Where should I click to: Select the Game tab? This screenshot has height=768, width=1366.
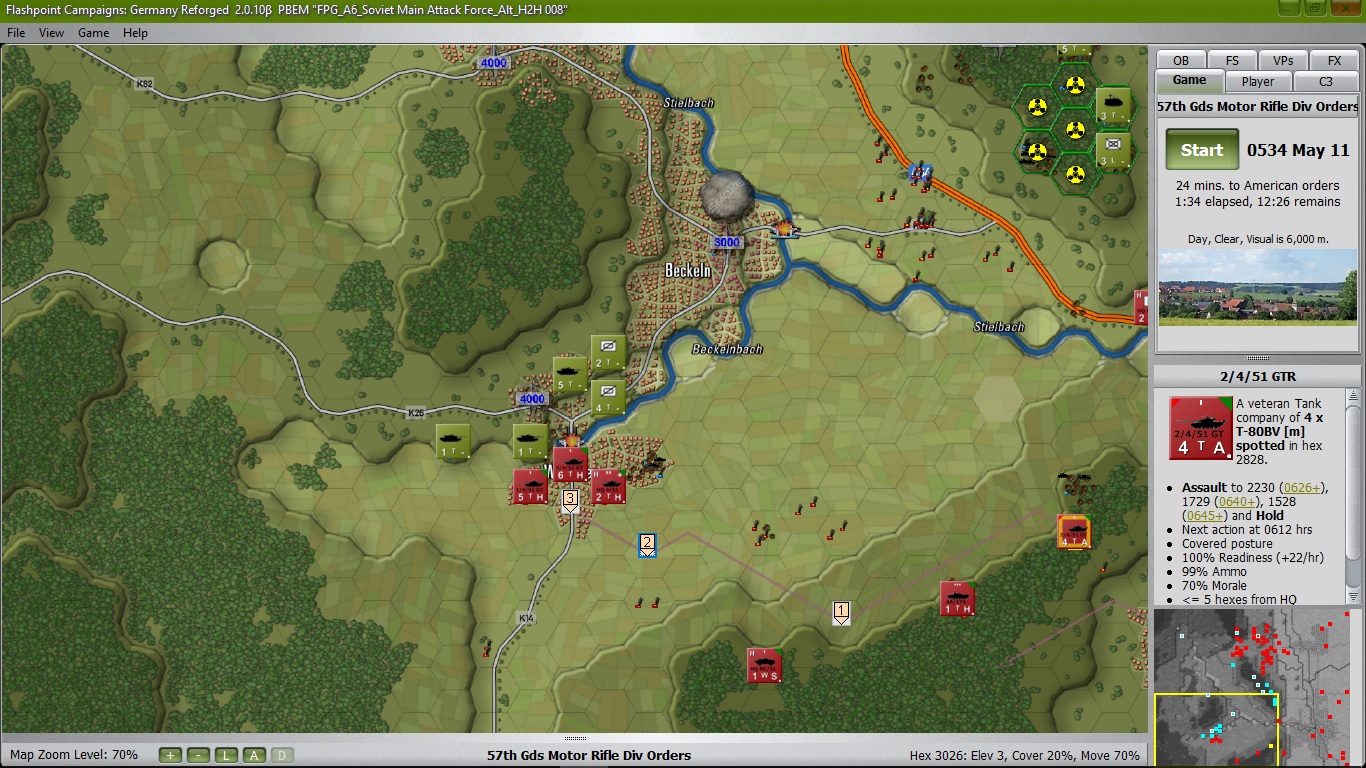[x=1189, y=80]
